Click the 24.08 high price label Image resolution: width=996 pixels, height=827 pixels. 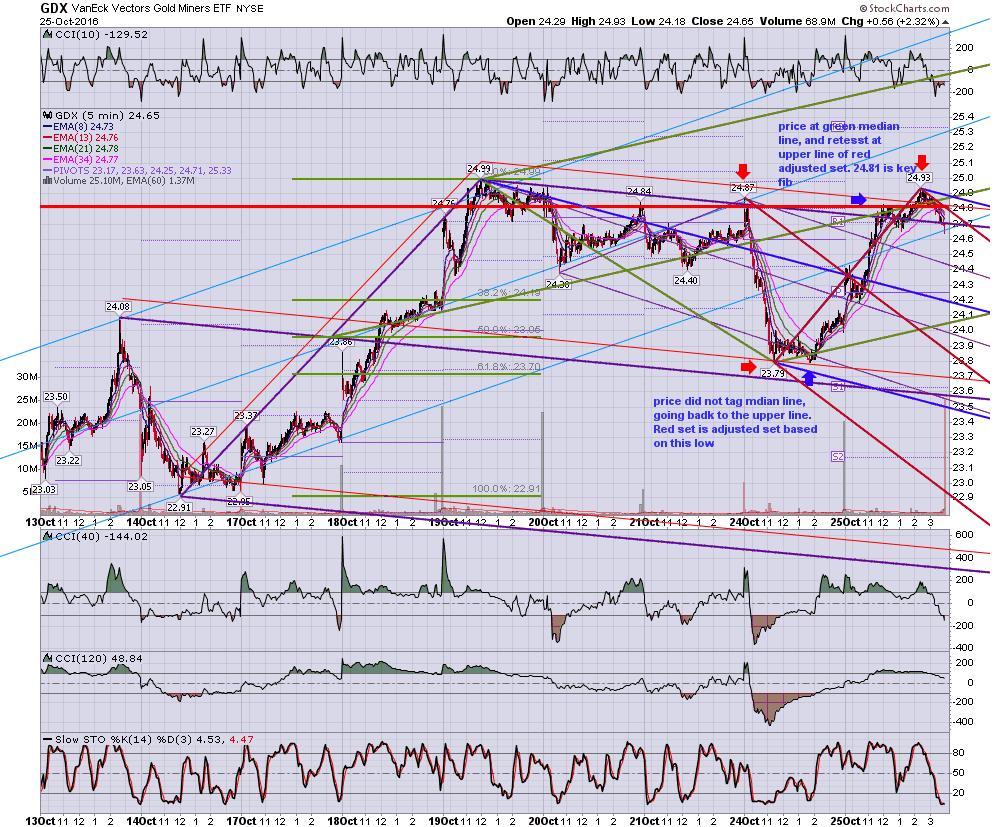coord(118,307)
